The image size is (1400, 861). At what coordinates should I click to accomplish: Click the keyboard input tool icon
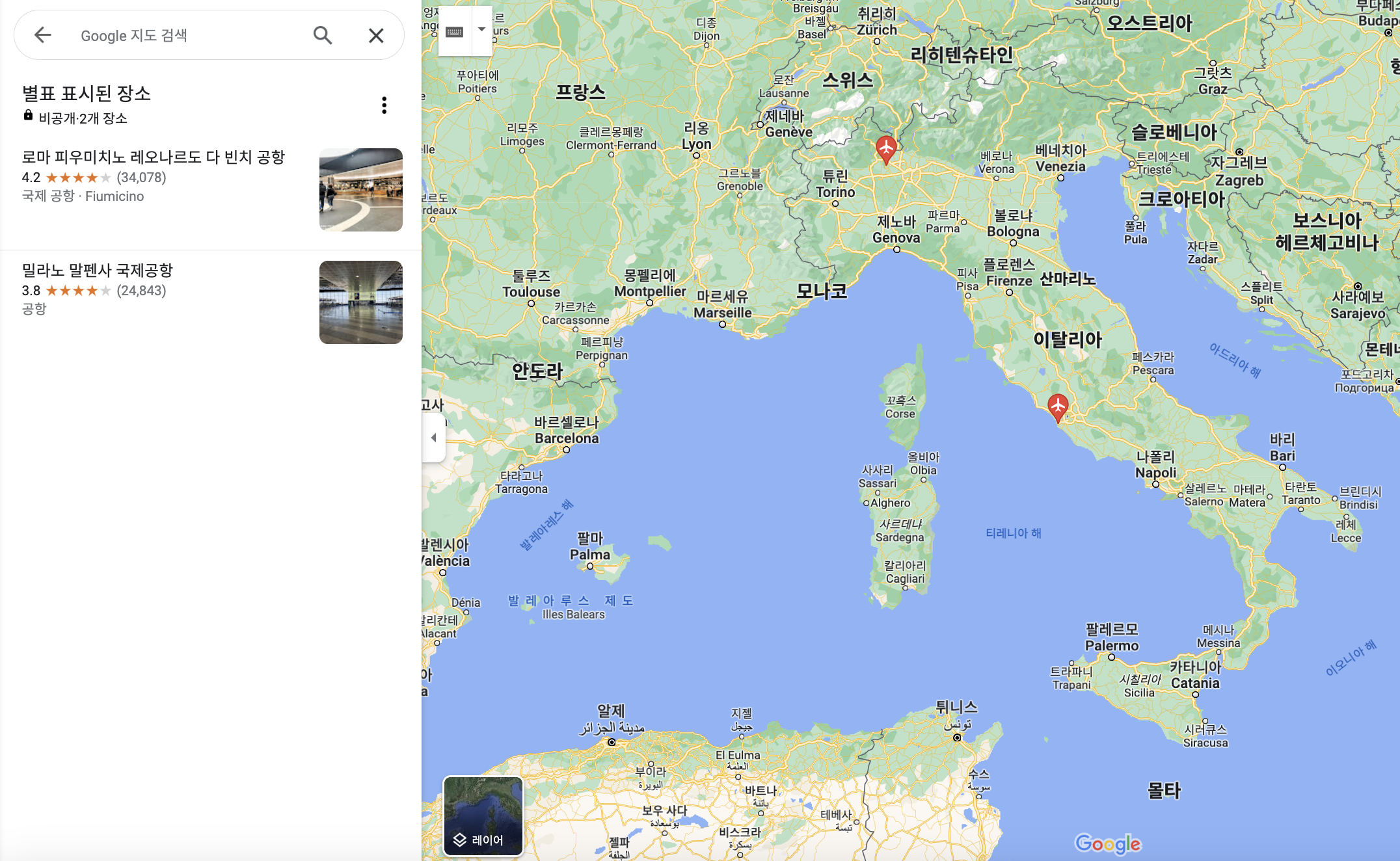455,32
